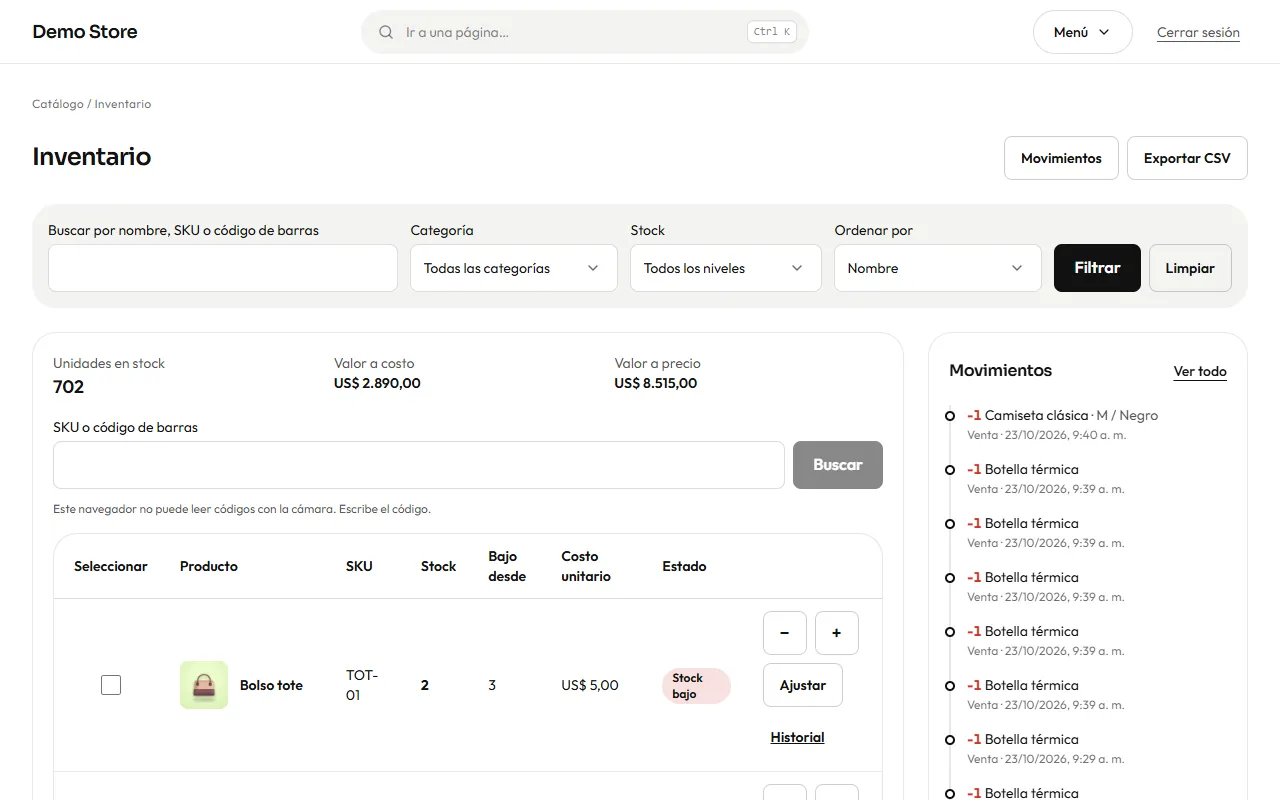Click the Stock bajo status badge
The width and height of the screenshot is (1280, 800).
coord(696,685)
